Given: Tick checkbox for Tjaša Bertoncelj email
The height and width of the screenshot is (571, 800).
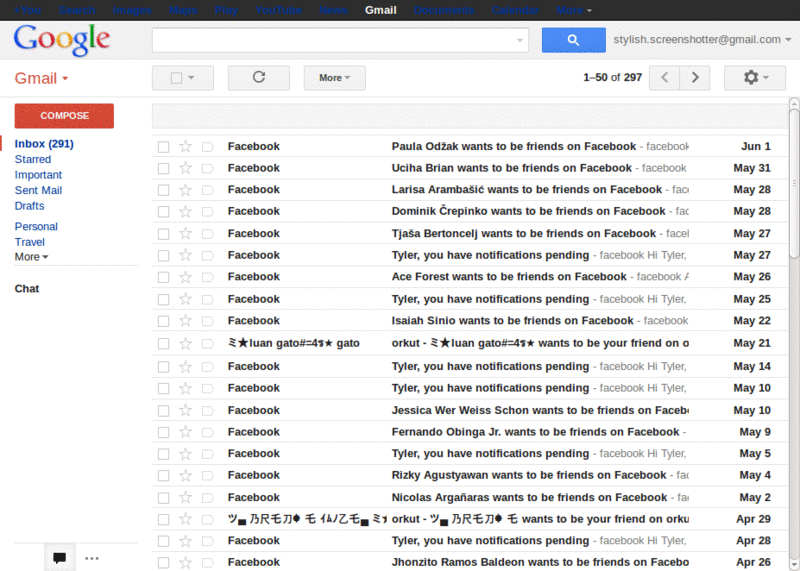Looking at the screenshot, I should click(163, 234).
